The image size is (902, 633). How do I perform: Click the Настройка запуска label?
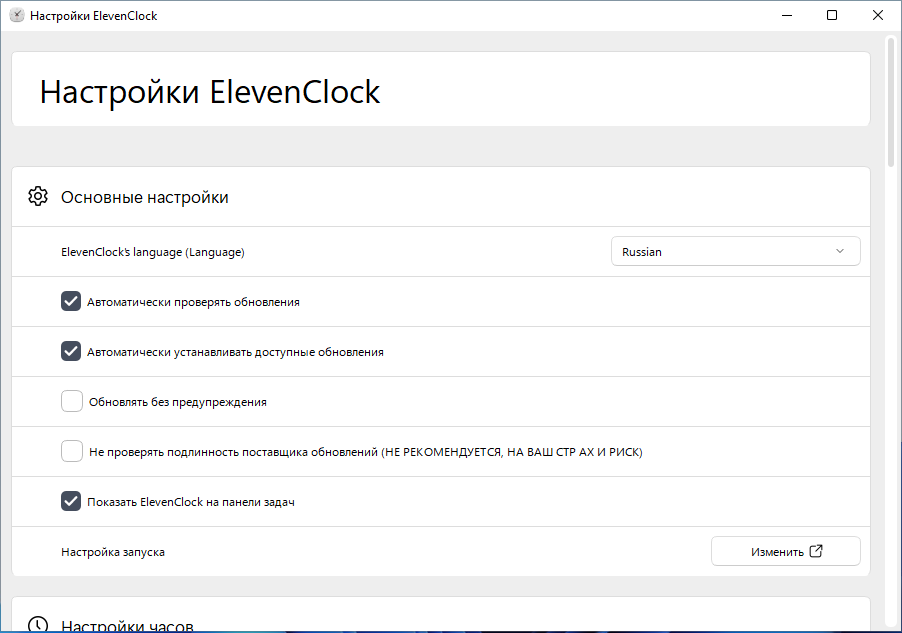click(113, 552)
